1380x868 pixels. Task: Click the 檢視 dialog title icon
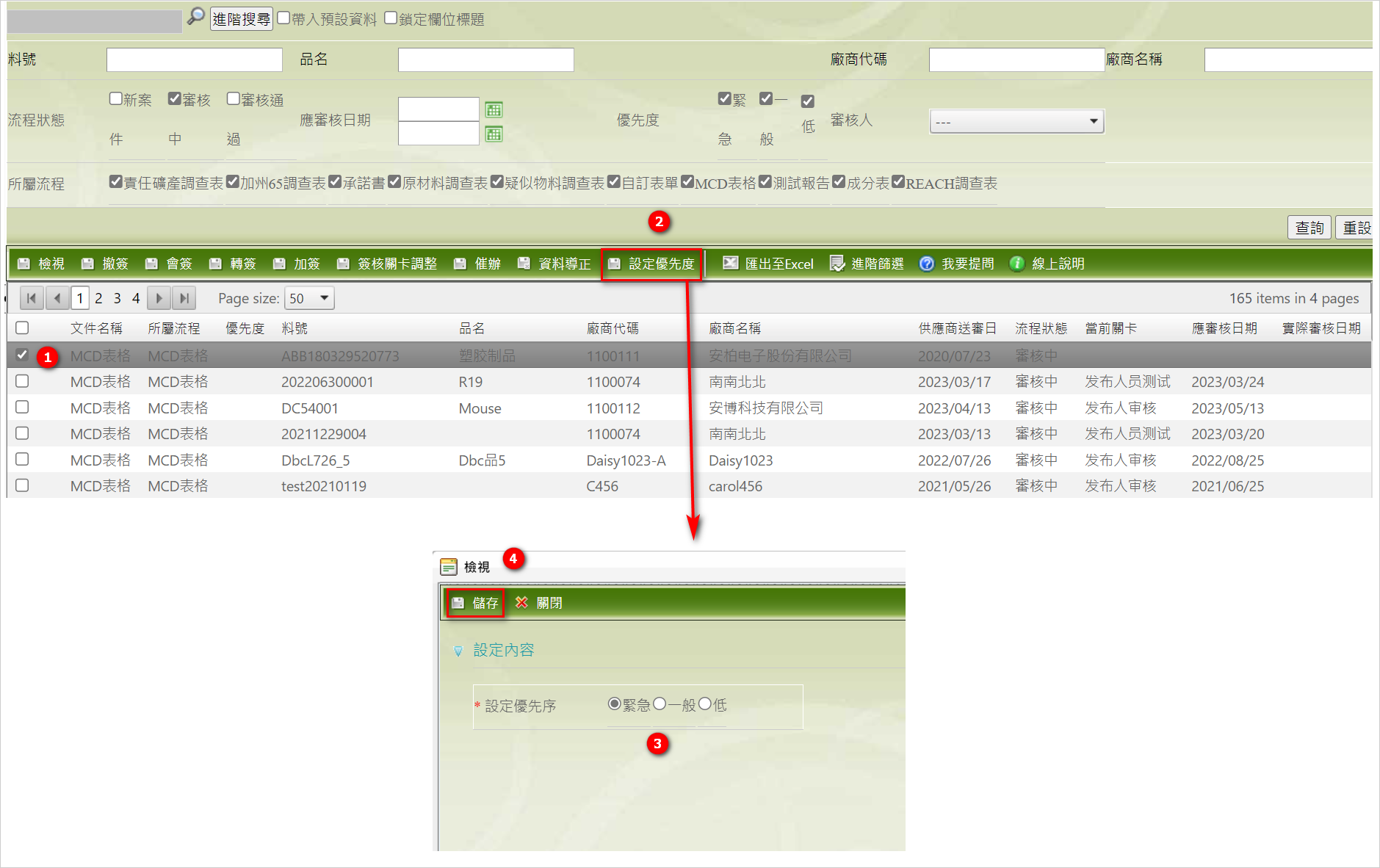click(448, 567)
